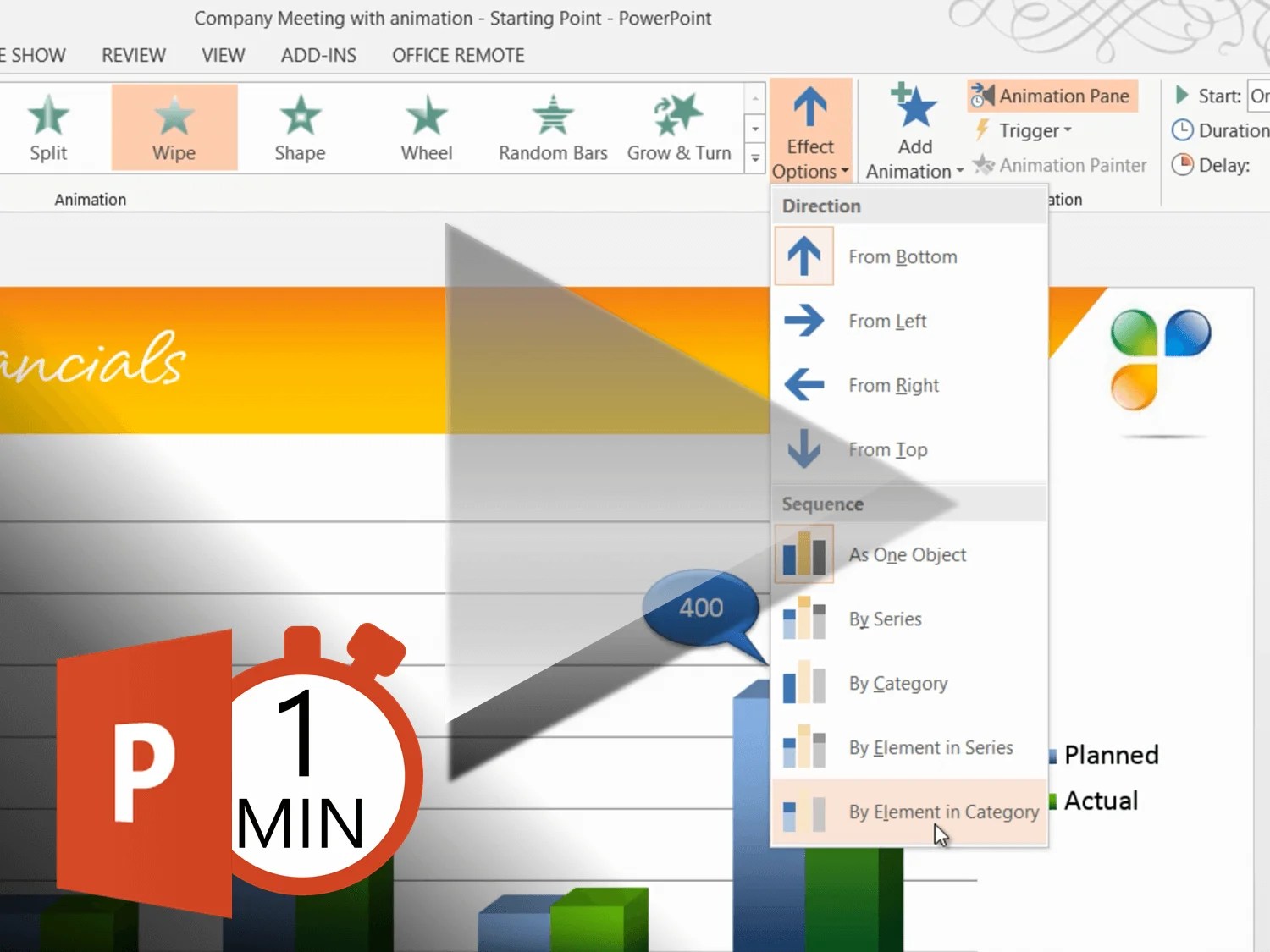Select From Left direction option

[x=888, y=322]
